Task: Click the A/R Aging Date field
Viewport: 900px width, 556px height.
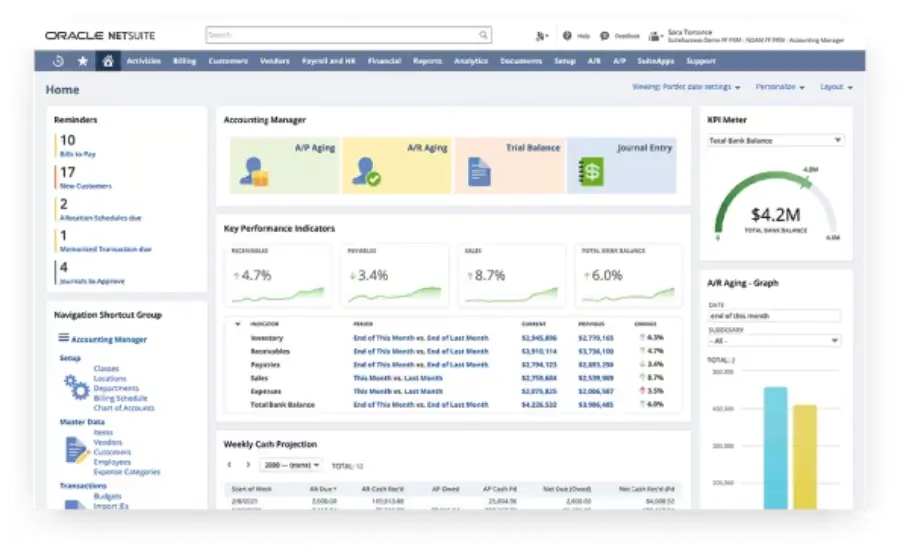Action: tap(774, 316)
